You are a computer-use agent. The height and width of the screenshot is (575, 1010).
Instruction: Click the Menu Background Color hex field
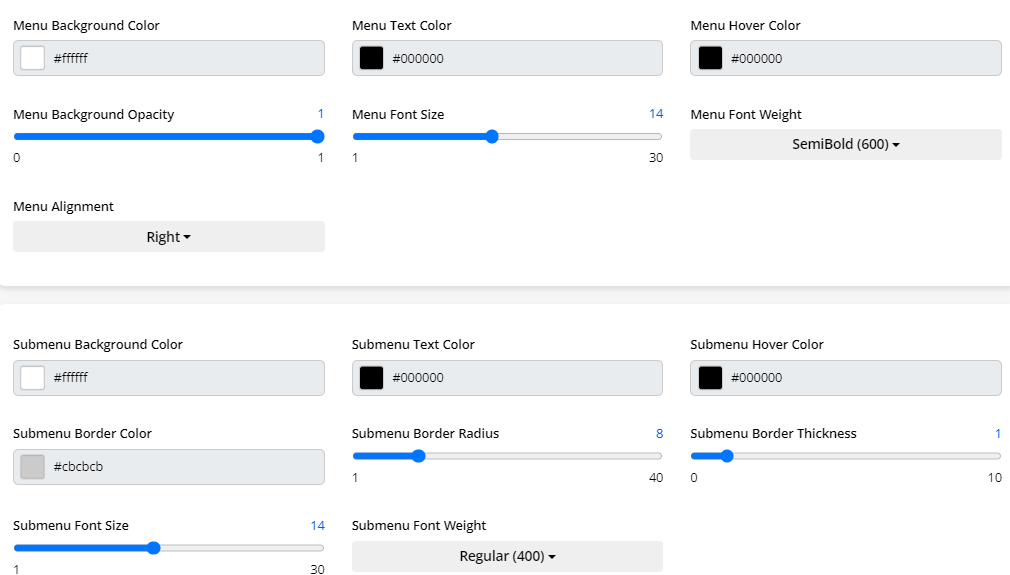(x=185, y=58)
